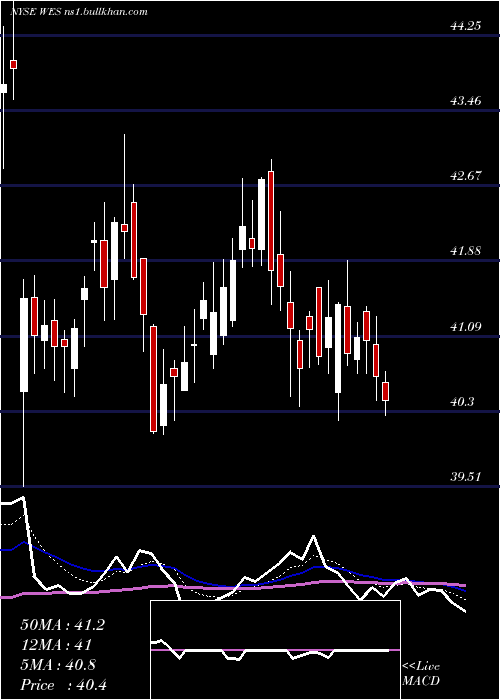Click the Price : 40.4 readout
Viewport: 500px width, 700px height.
click(63, 685)
